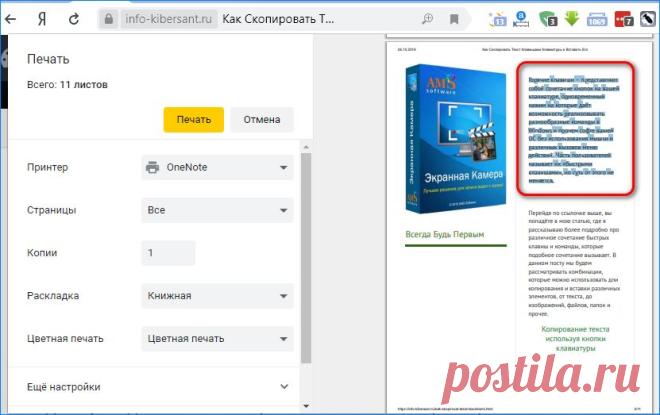This screenshot has width=660, height=415.
Task: Click the 'Печать' dialog heading
Action: pos(48,59)
